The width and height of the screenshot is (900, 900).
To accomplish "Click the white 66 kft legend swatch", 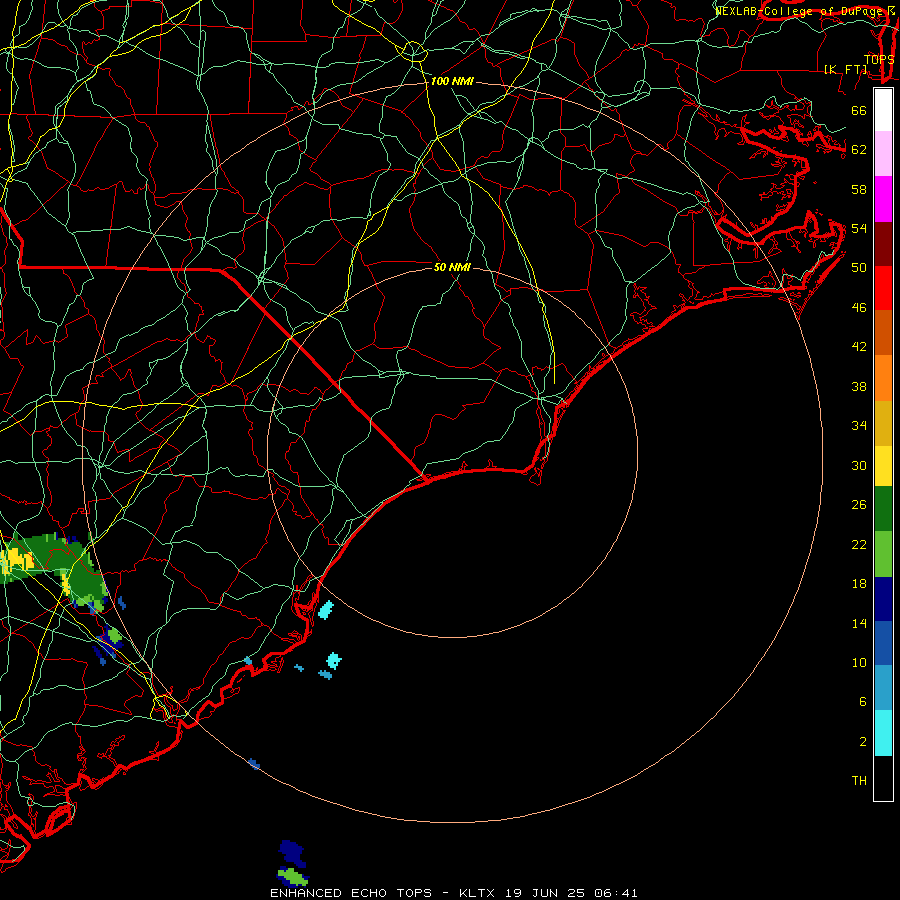I will click(883, 110).
